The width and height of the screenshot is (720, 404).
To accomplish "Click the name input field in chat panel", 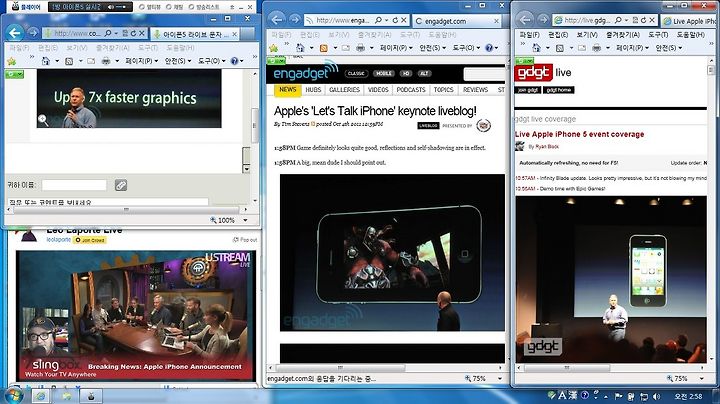I will [x=74, y=185].
